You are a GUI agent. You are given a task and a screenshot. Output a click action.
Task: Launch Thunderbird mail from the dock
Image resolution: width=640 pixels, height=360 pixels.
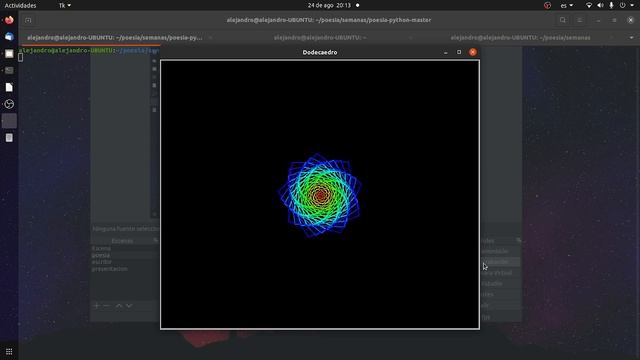[x=9, y=37]
